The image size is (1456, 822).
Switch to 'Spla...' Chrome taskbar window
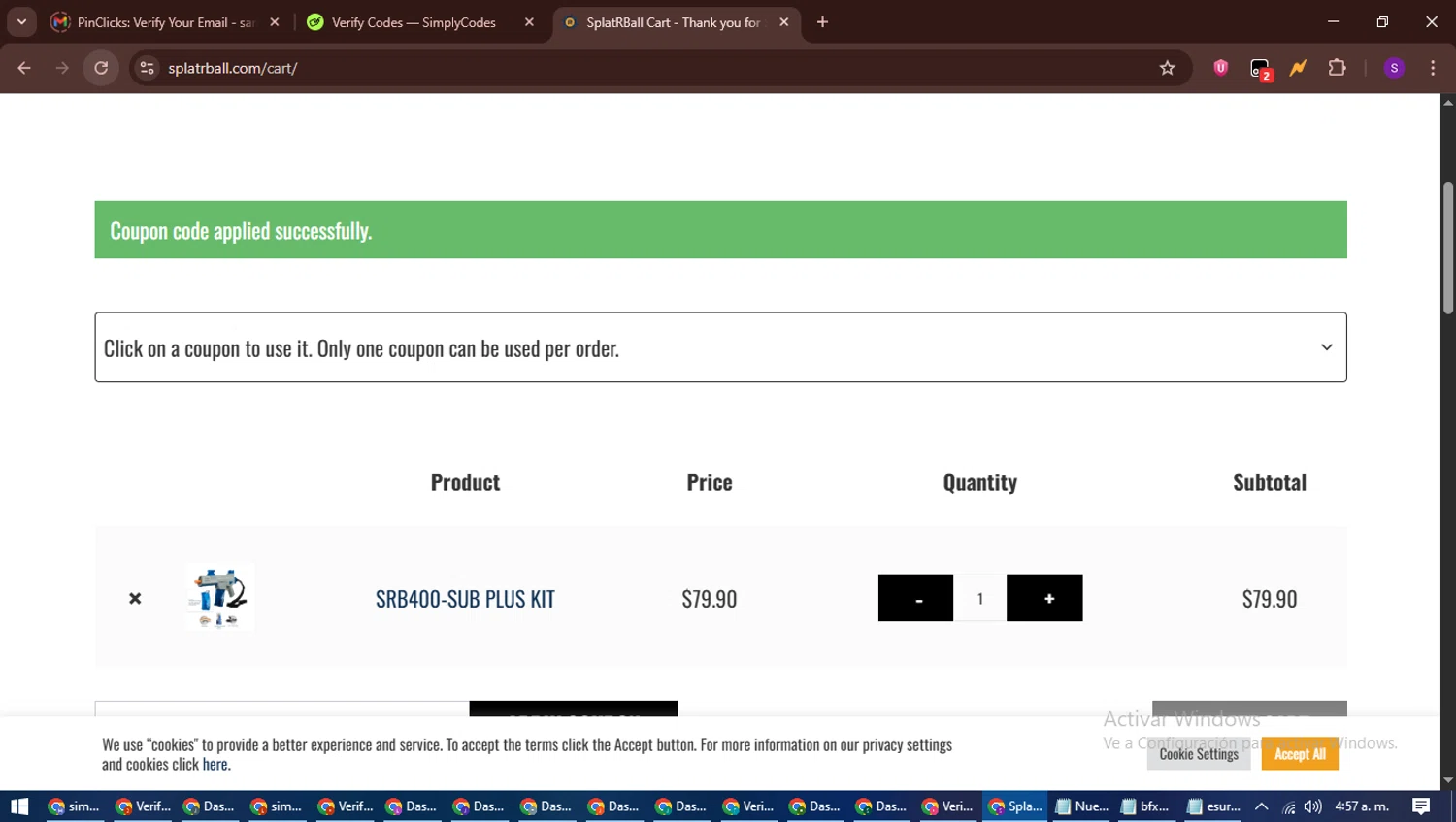pos(1014,806)
